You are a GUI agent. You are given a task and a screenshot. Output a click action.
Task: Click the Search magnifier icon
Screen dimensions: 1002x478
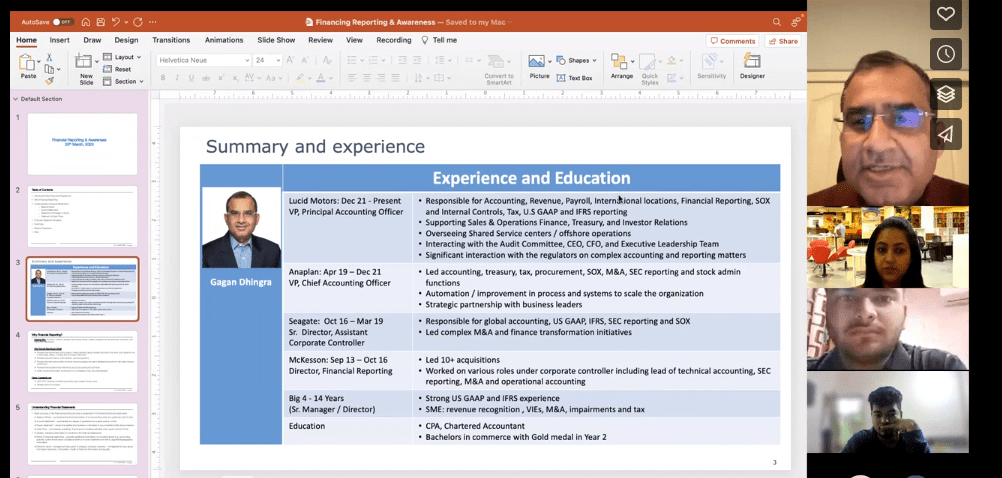(x=776, y=22)
